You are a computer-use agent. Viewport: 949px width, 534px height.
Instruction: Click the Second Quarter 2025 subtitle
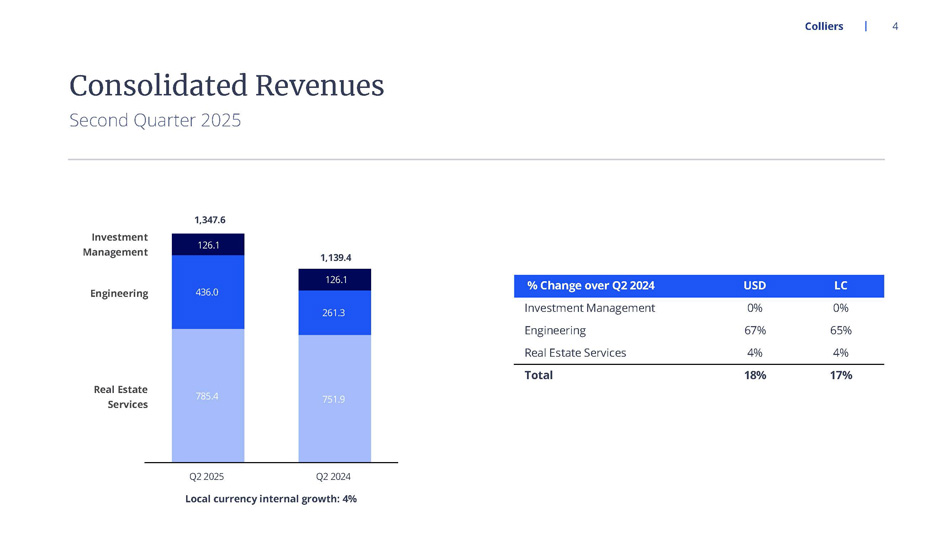155,121
